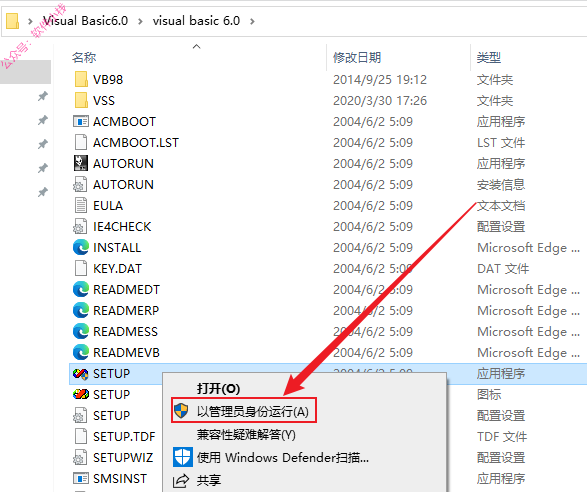587x492 pixels.
Task: Toggle the sort arrow above the name column
Action: pyautogui.click(x=196, y=46)
